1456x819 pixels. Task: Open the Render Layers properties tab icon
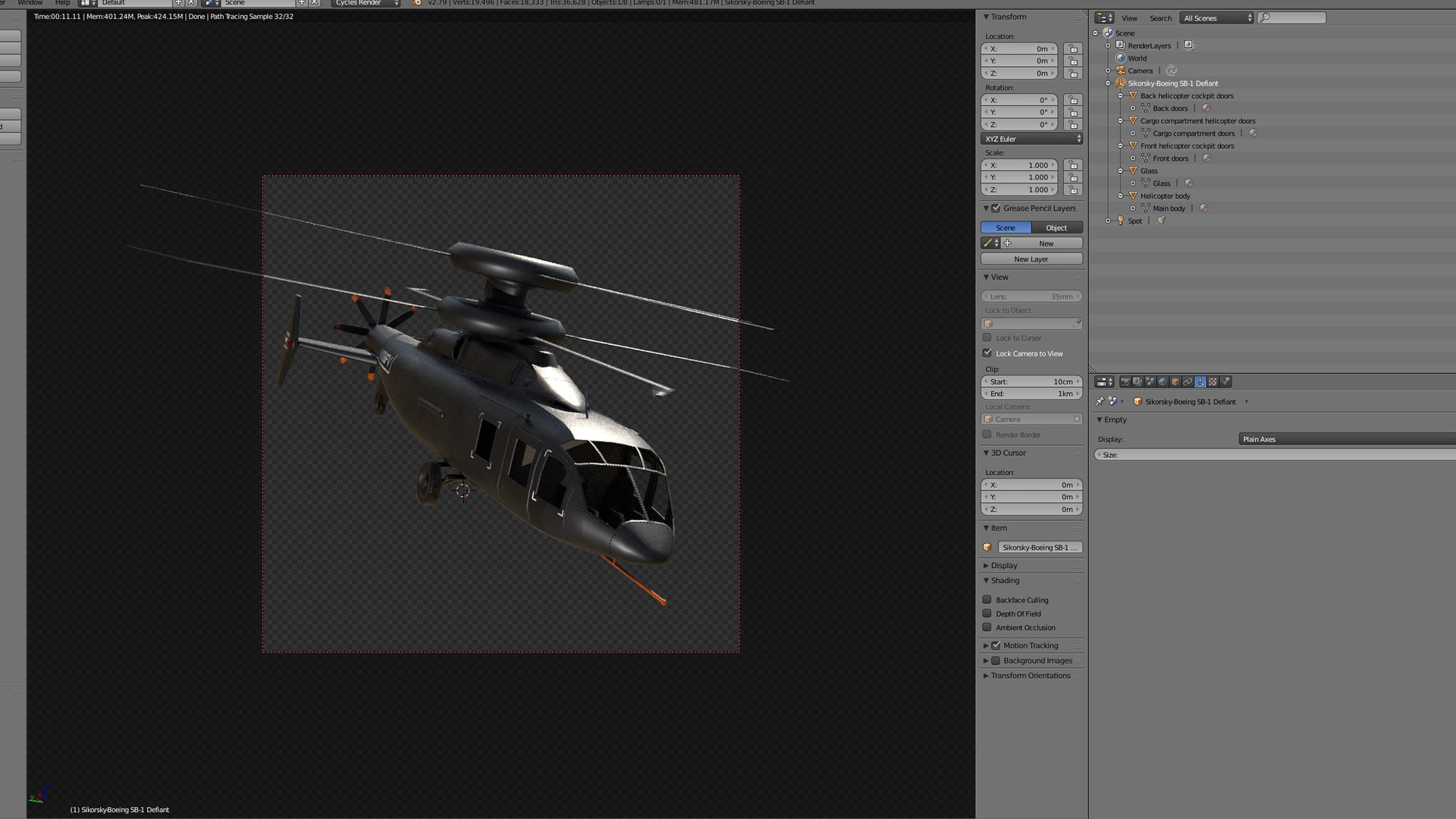click(x=1137, y=381)
